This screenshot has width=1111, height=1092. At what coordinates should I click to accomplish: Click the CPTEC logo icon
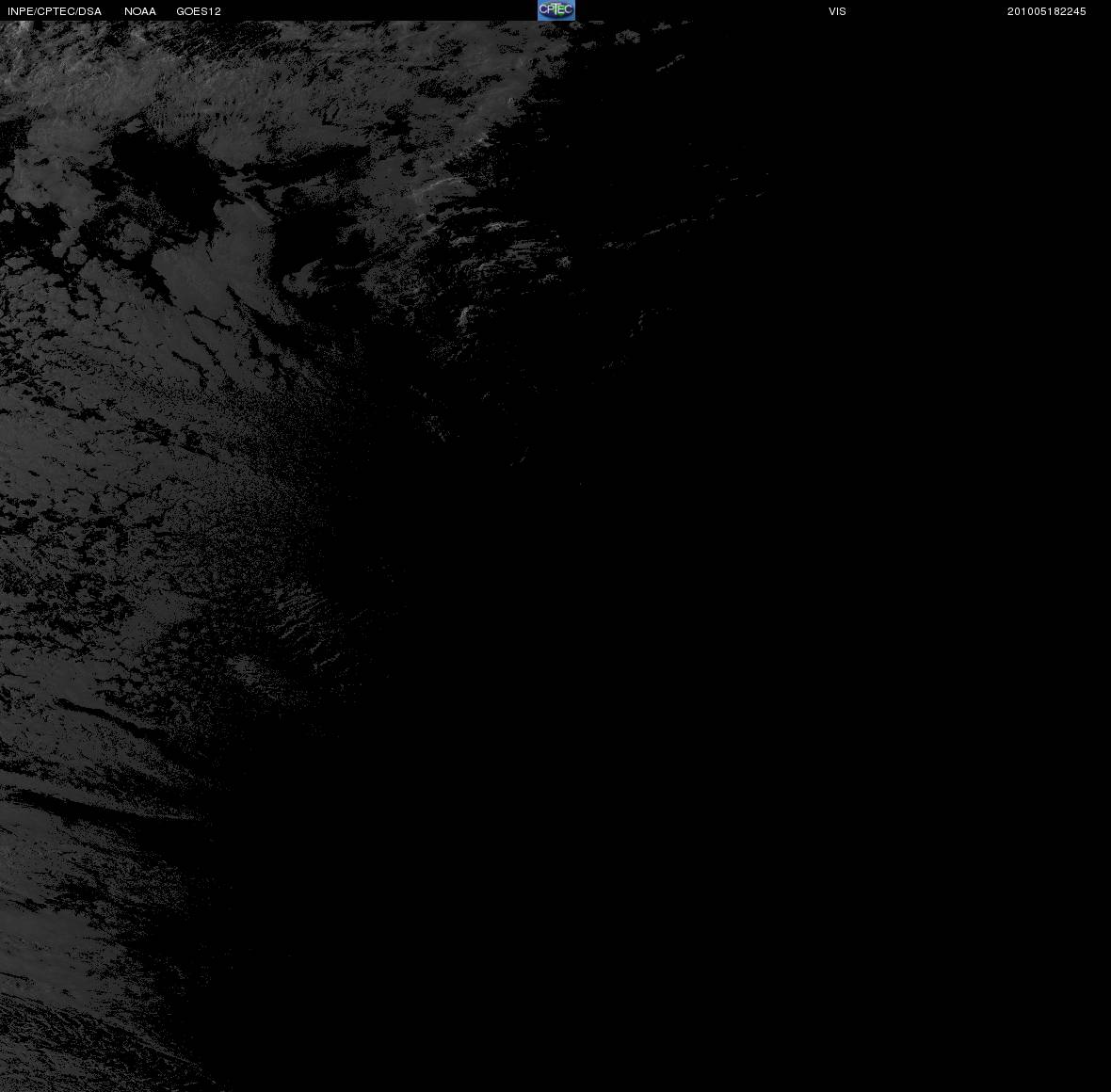point(556,10)
